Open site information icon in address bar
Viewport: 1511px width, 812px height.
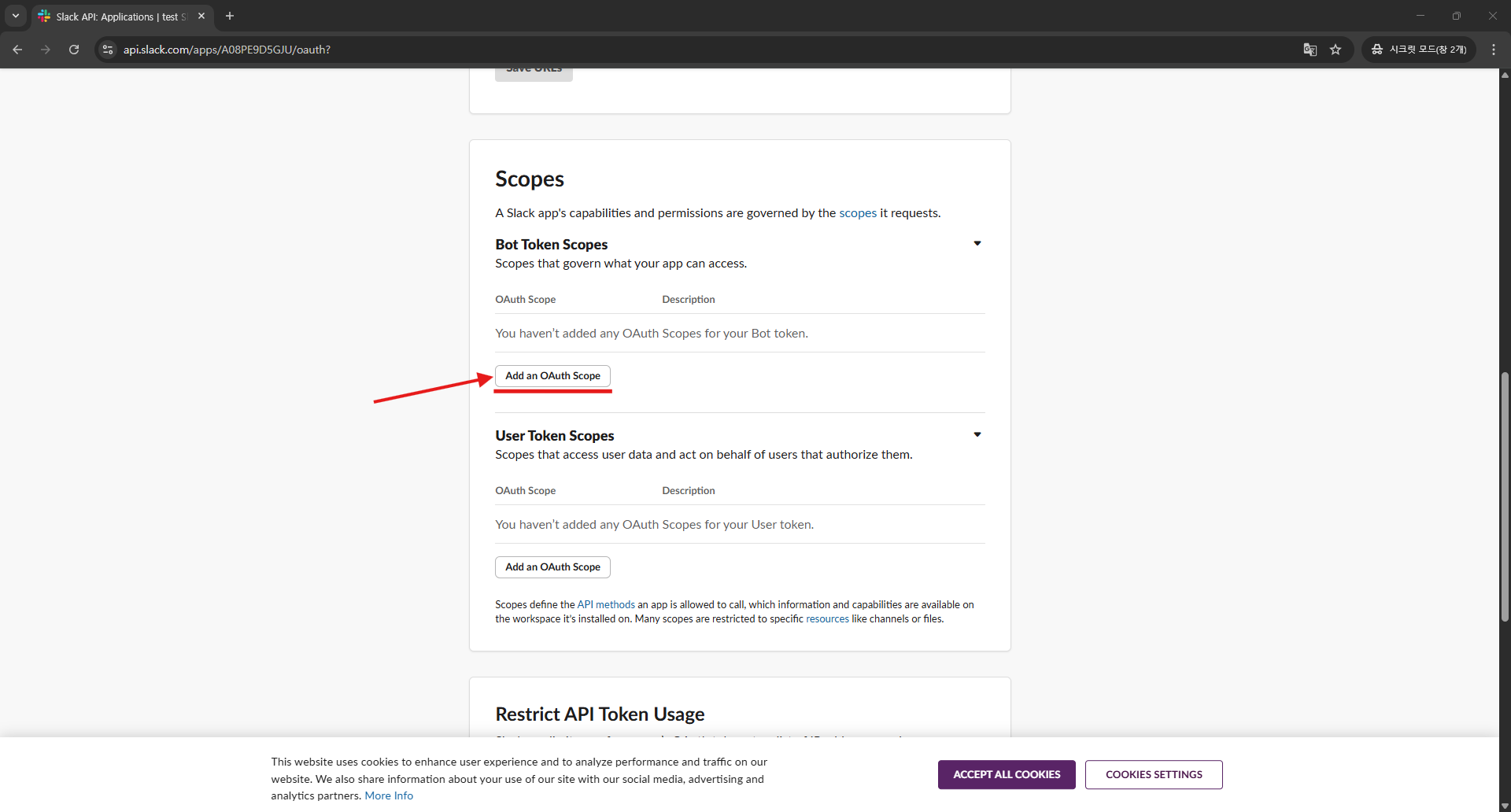[108, 50]
